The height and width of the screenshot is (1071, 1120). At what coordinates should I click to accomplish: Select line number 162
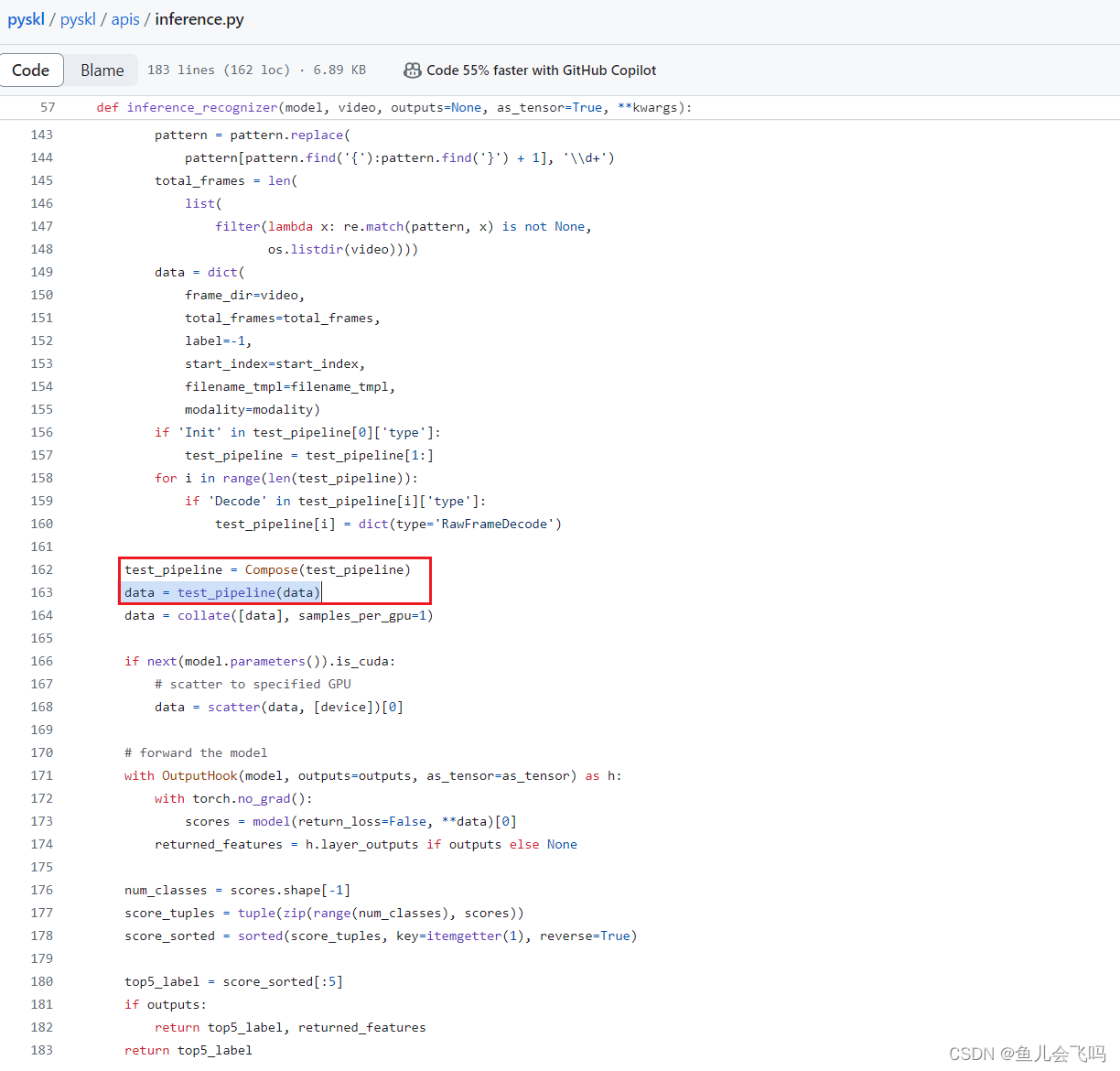(x=41, y=568)
